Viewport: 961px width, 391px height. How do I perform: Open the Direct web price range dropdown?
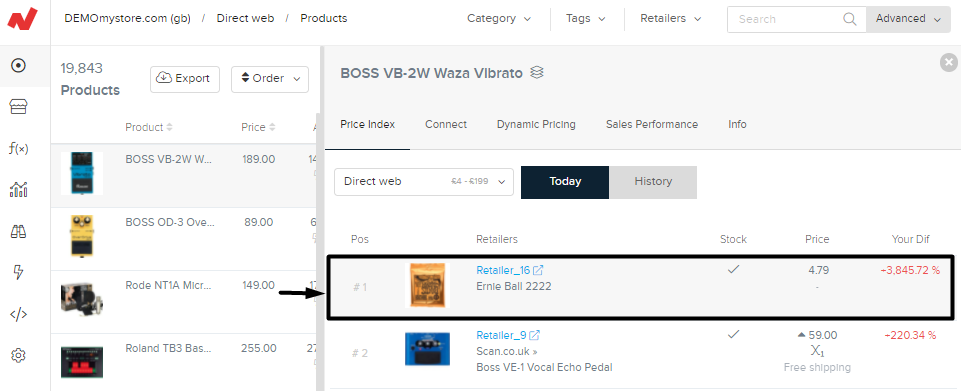pos(424,182)
